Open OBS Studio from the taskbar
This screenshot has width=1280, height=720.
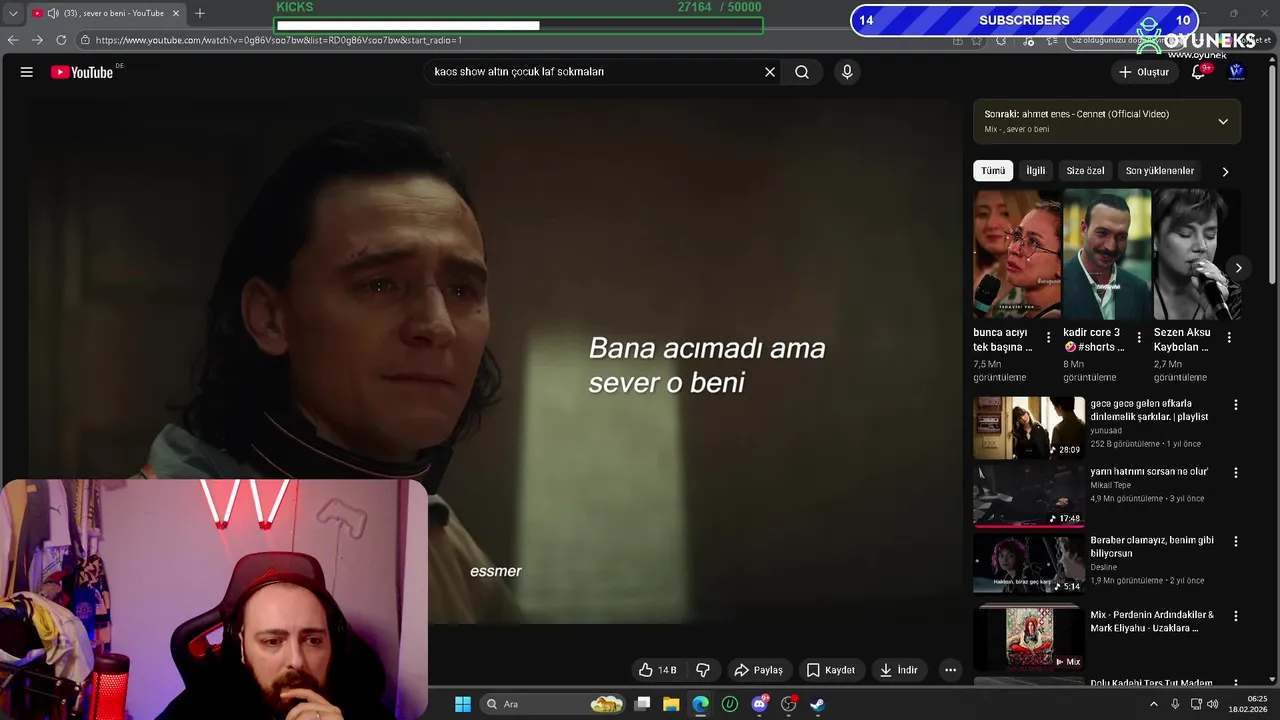click(x=788, y=704)
